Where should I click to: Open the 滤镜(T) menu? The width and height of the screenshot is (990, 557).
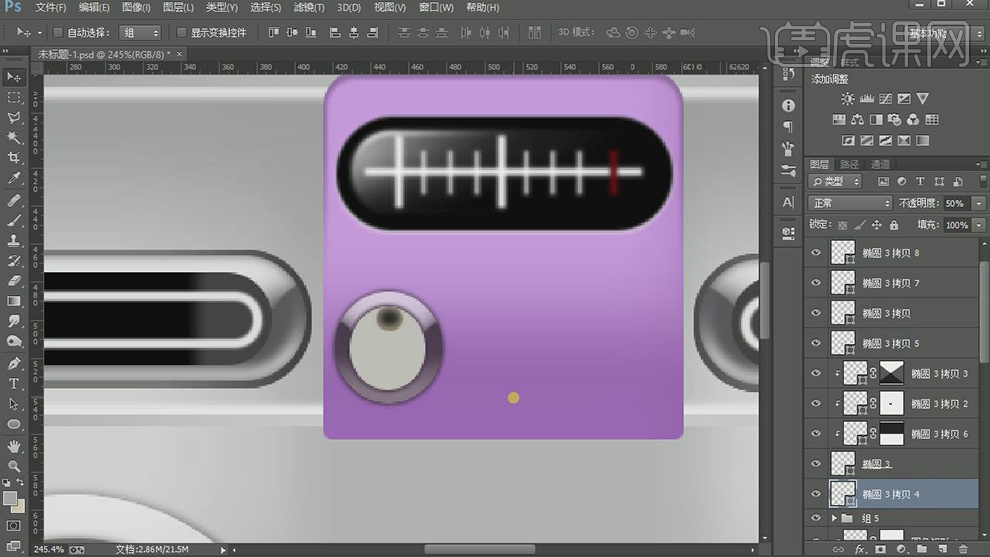click(309, 8)
